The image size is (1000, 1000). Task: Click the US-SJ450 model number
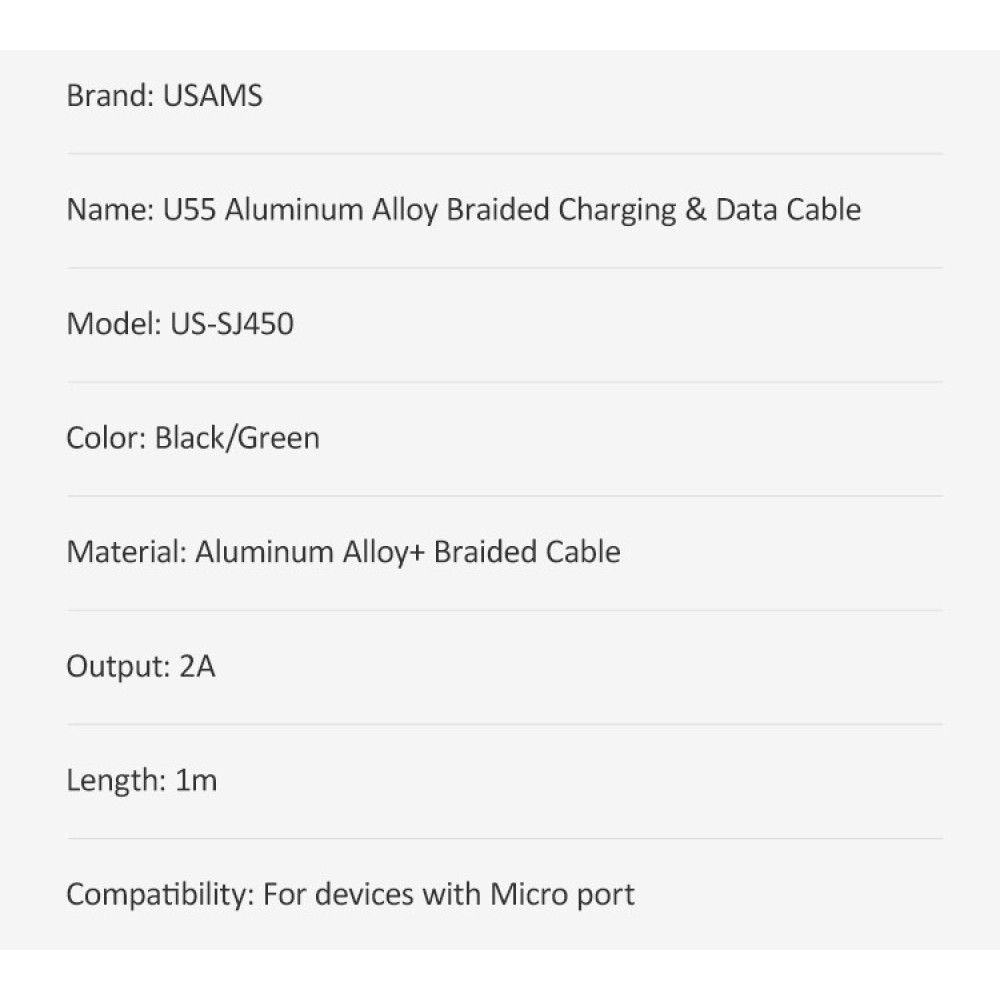[226, 324]
